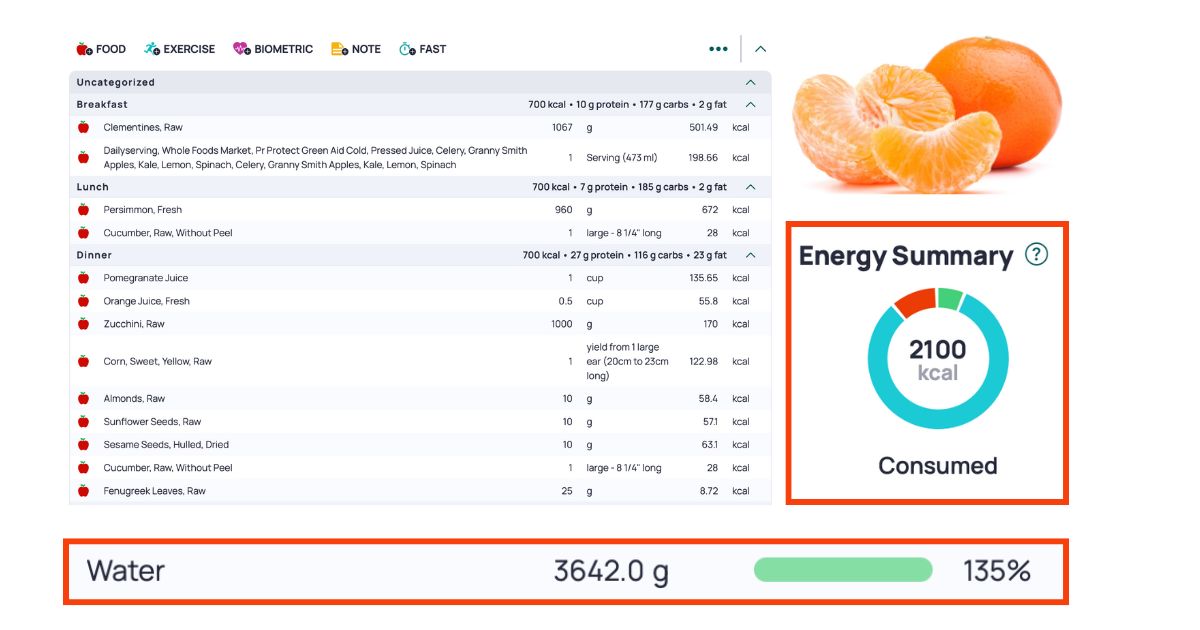Click the FOOD apple icon
1200x630 pixels.
click(x=83, y=48)
